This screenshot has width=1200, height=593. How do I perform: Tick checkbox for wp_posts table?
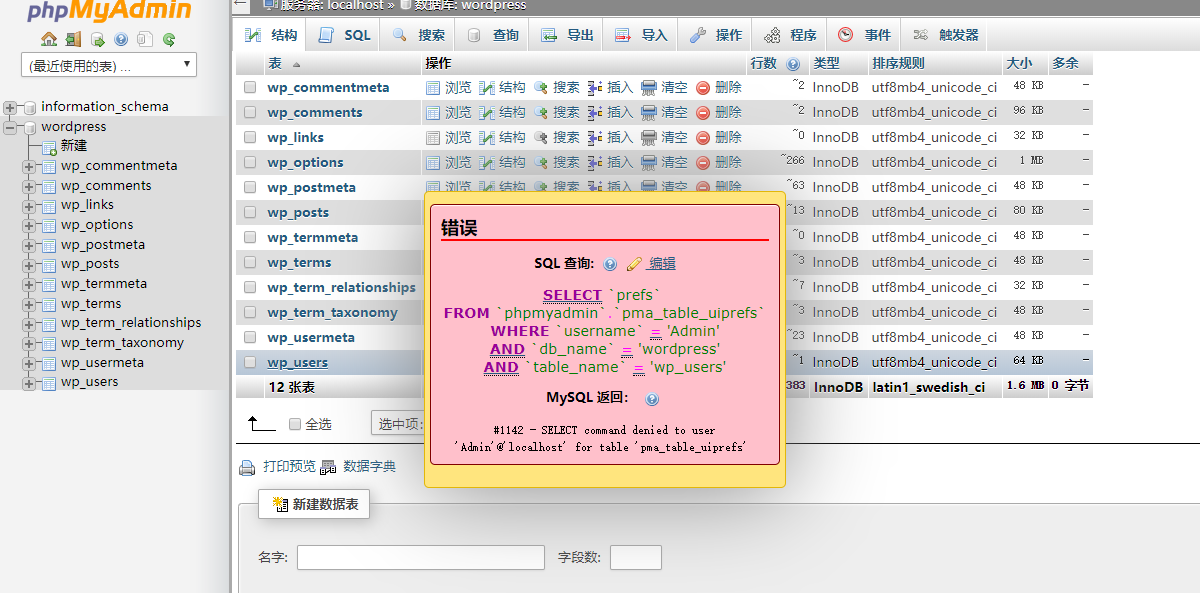250,212
